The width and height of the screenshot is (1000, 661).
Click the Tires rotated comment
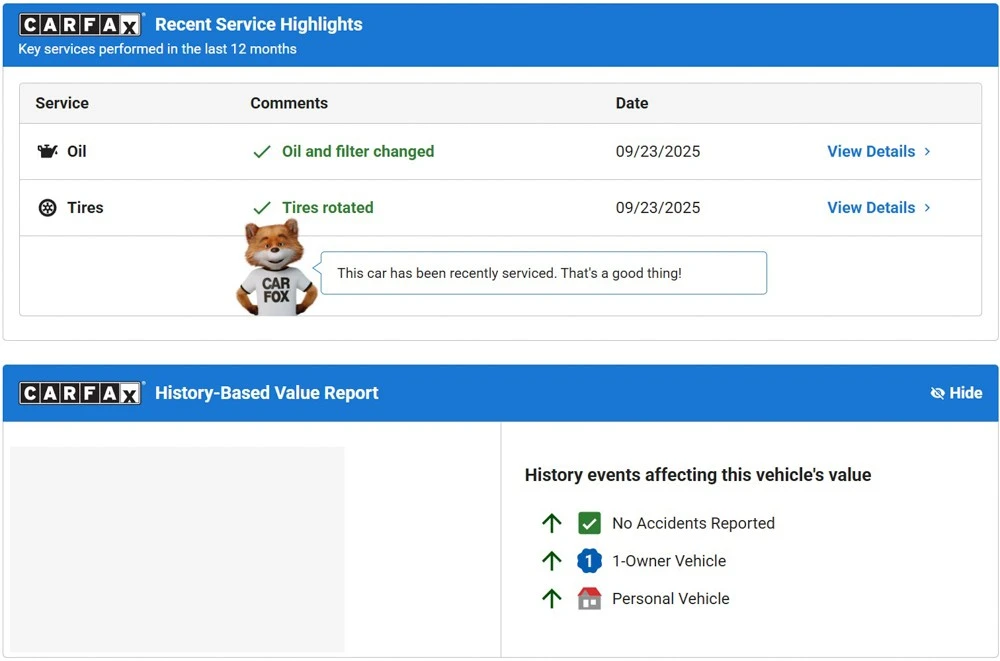(x=328, y=207)
